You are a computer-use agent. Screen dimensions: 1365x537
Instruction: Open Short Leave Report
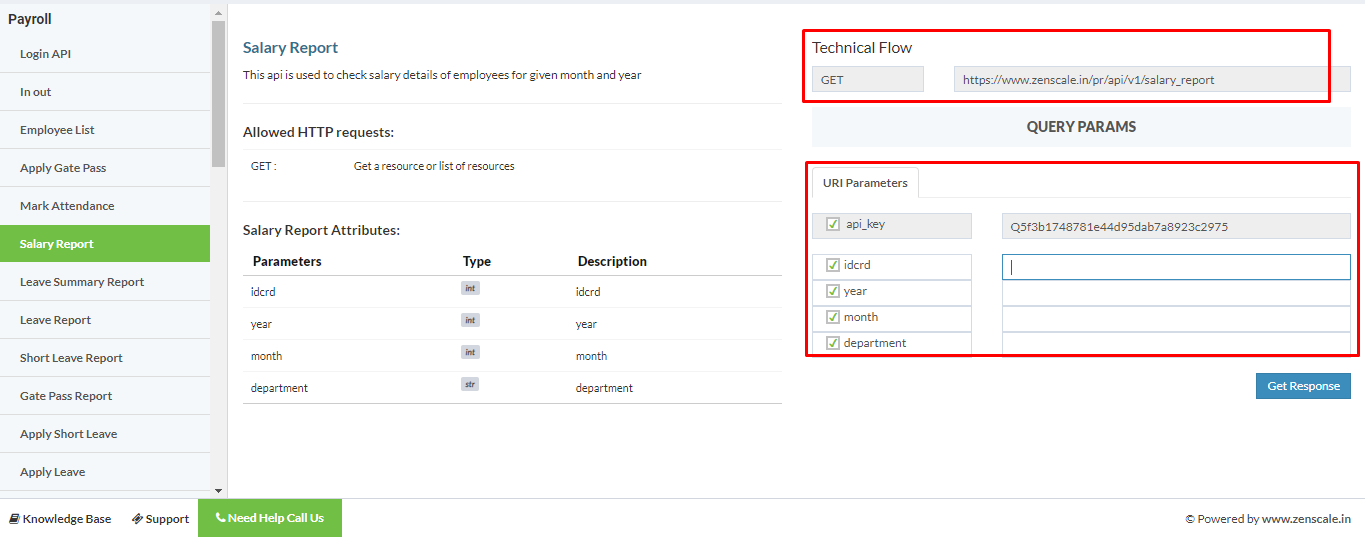coord(105,358)
